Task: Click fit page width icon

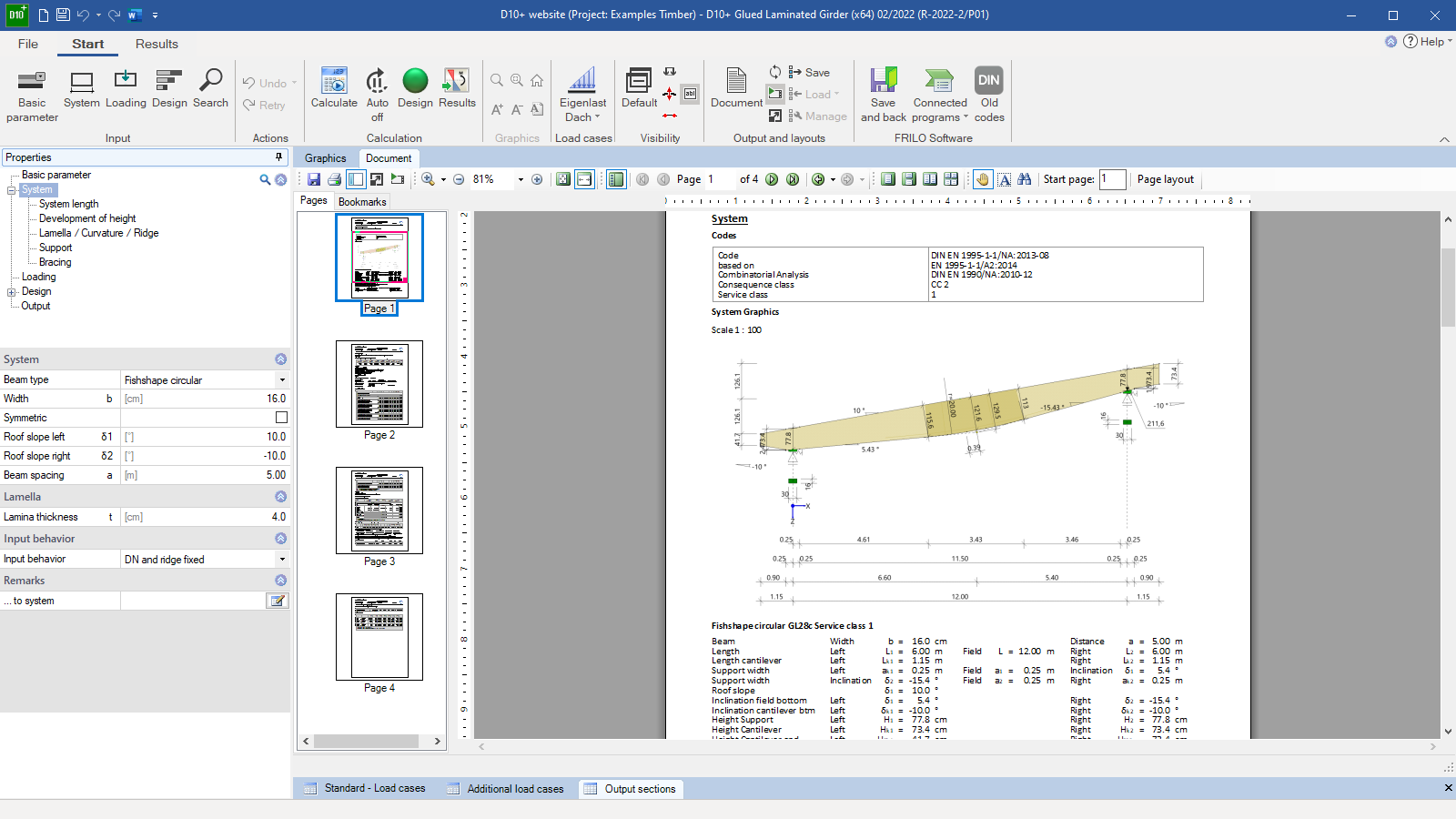Action: pyautogui.click(x=584, y=179)
